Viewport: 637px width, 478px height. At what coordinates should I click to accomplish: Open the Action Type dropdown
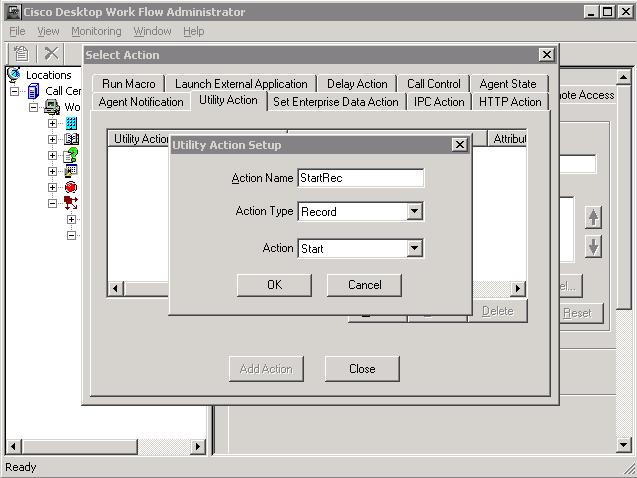click(414, 211)
